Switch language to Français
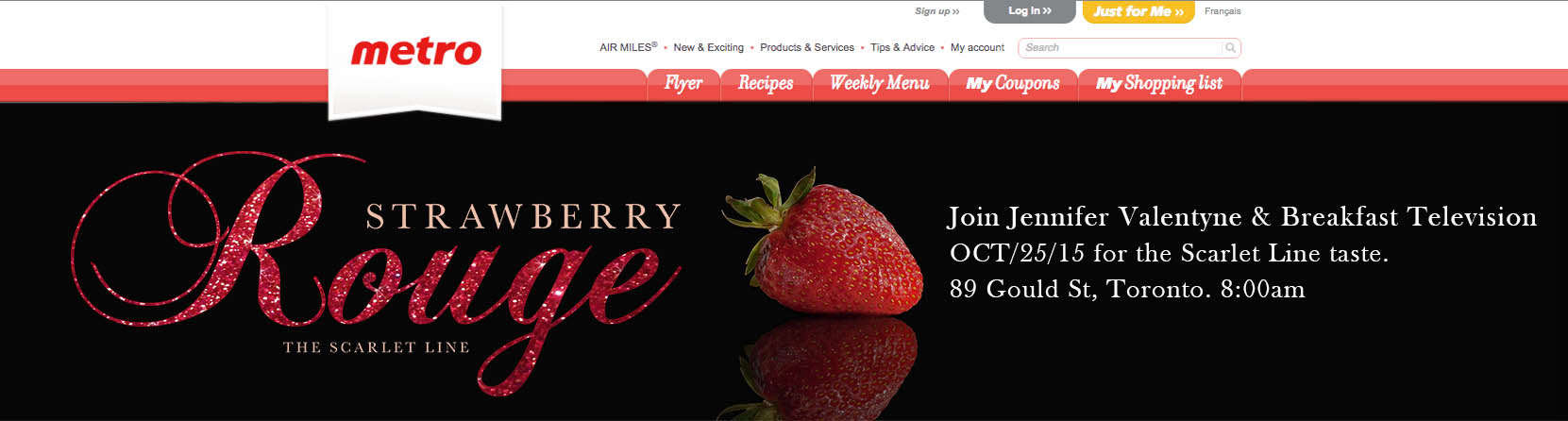The width and height of the screenshot is (1568, 421). [1222, 11]
